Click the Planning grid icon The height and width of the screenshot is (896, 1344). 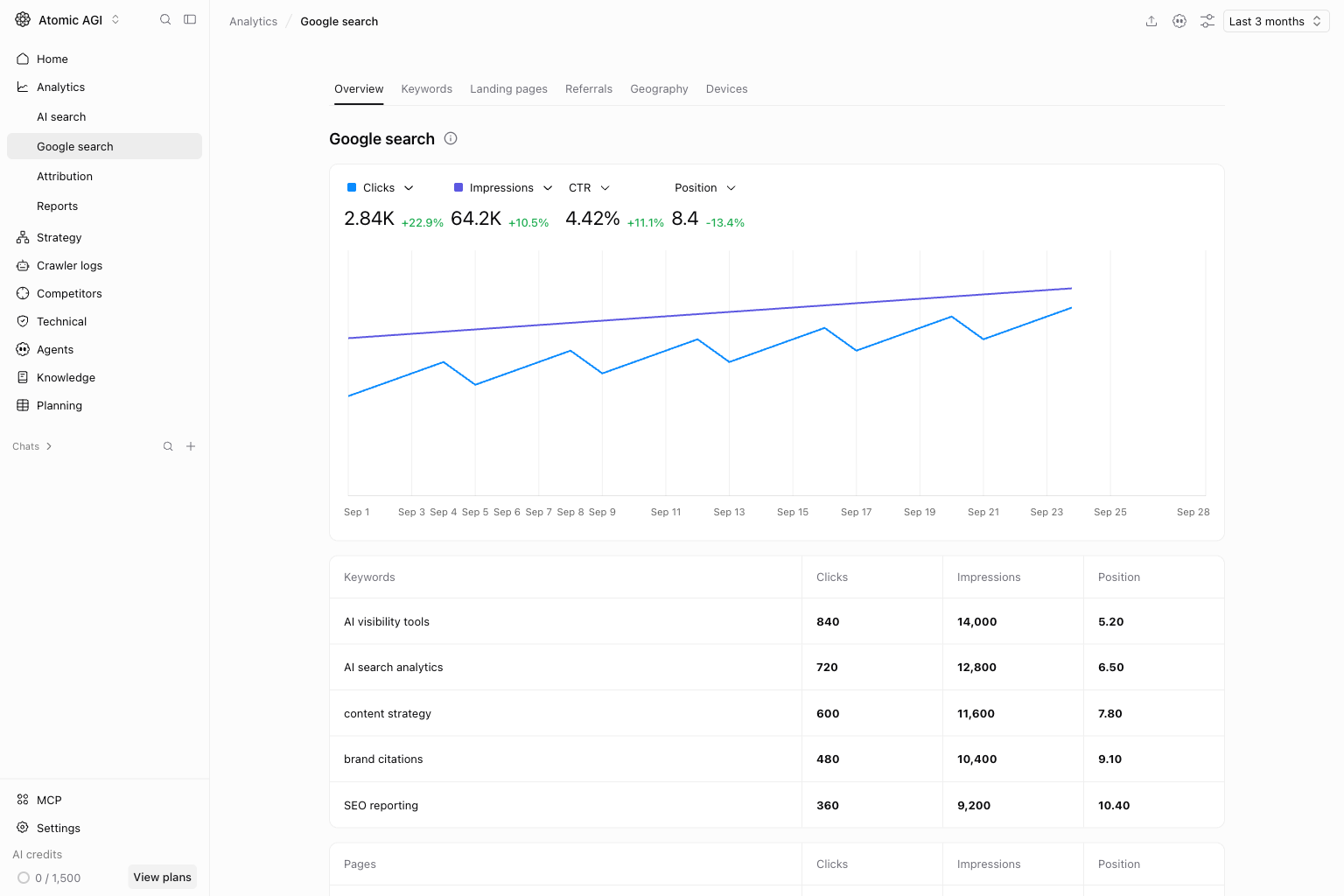23,405
